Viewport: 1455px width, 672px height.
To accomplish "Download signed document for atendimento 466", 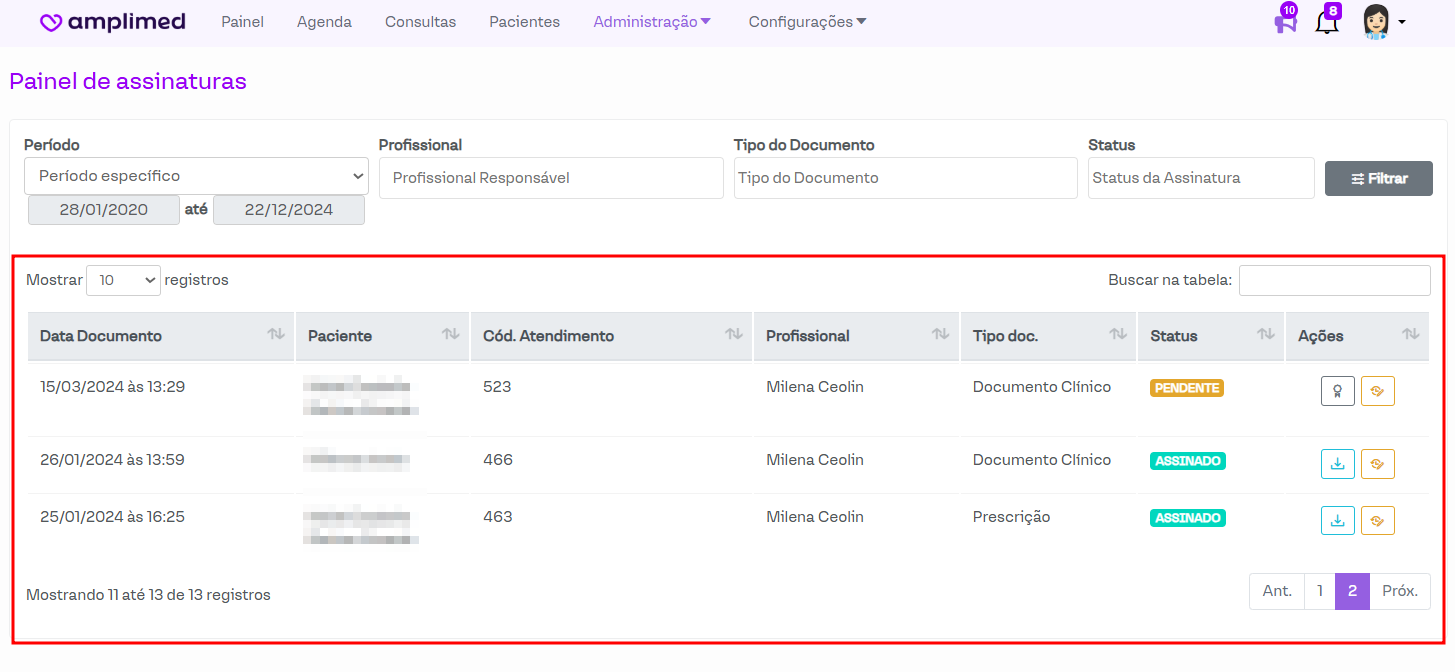I will point(1337,464).
